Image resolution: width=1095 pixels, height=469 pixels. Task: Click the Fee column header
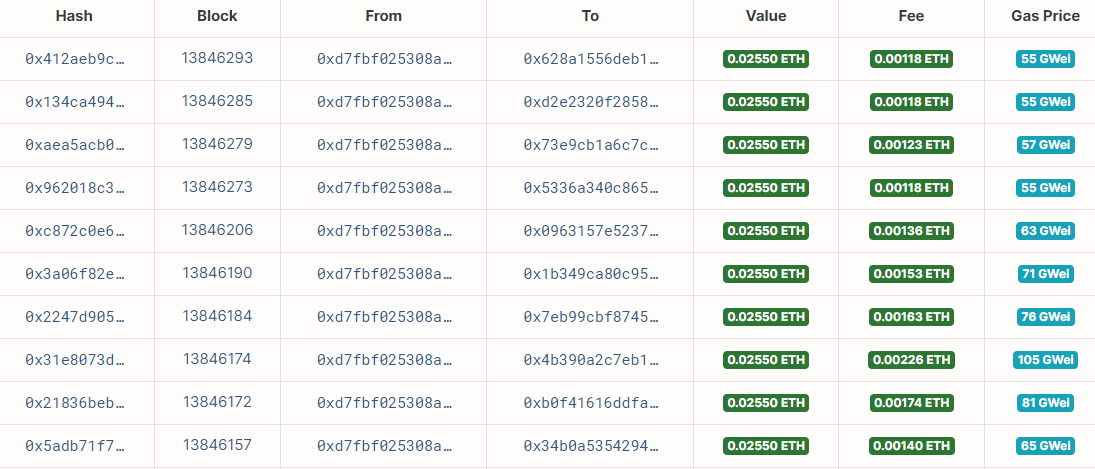click(x=911, y=16)
